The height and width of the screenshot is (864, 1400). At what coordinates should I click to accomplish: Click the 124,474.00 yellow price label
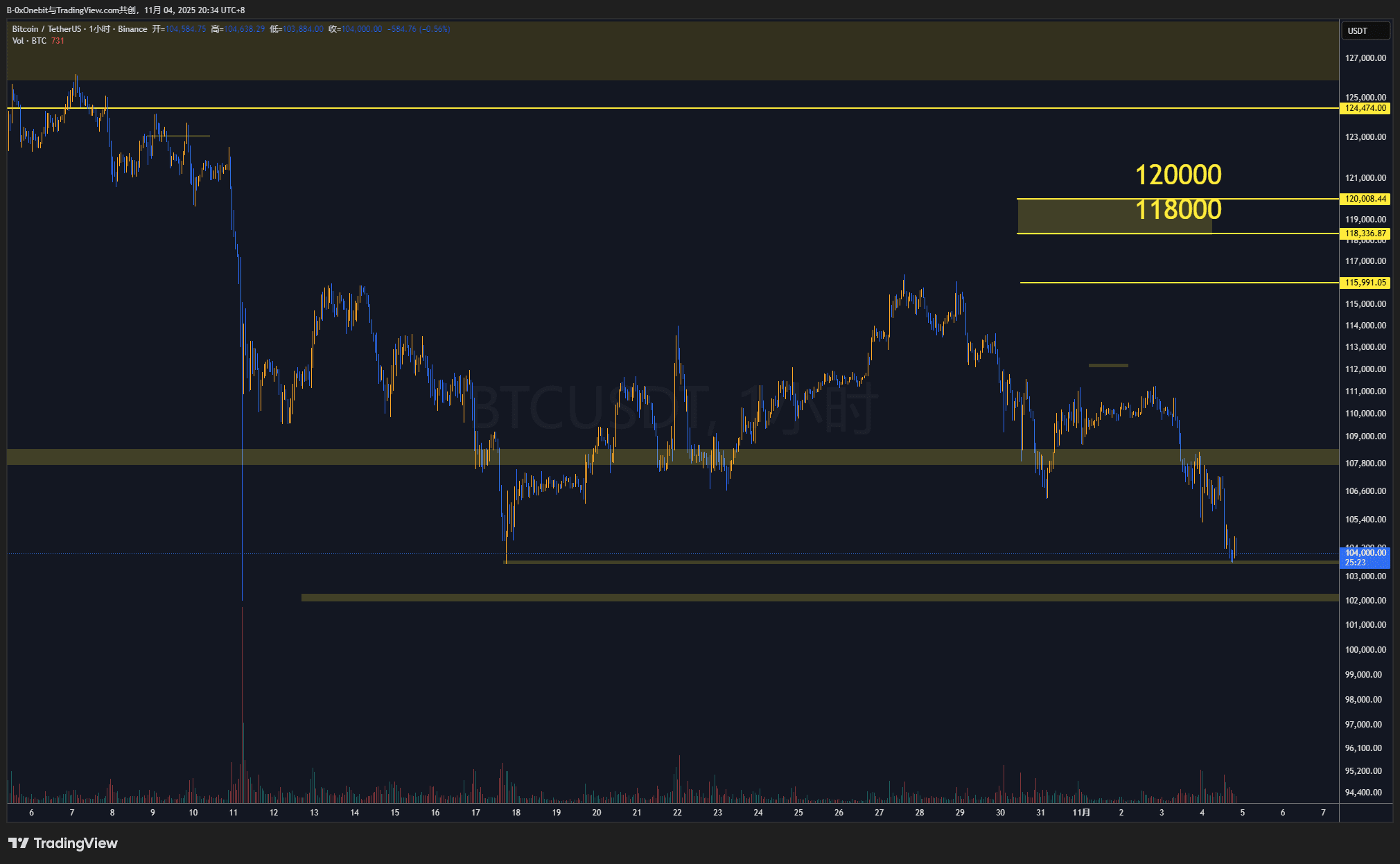(x=1365, y=108)
